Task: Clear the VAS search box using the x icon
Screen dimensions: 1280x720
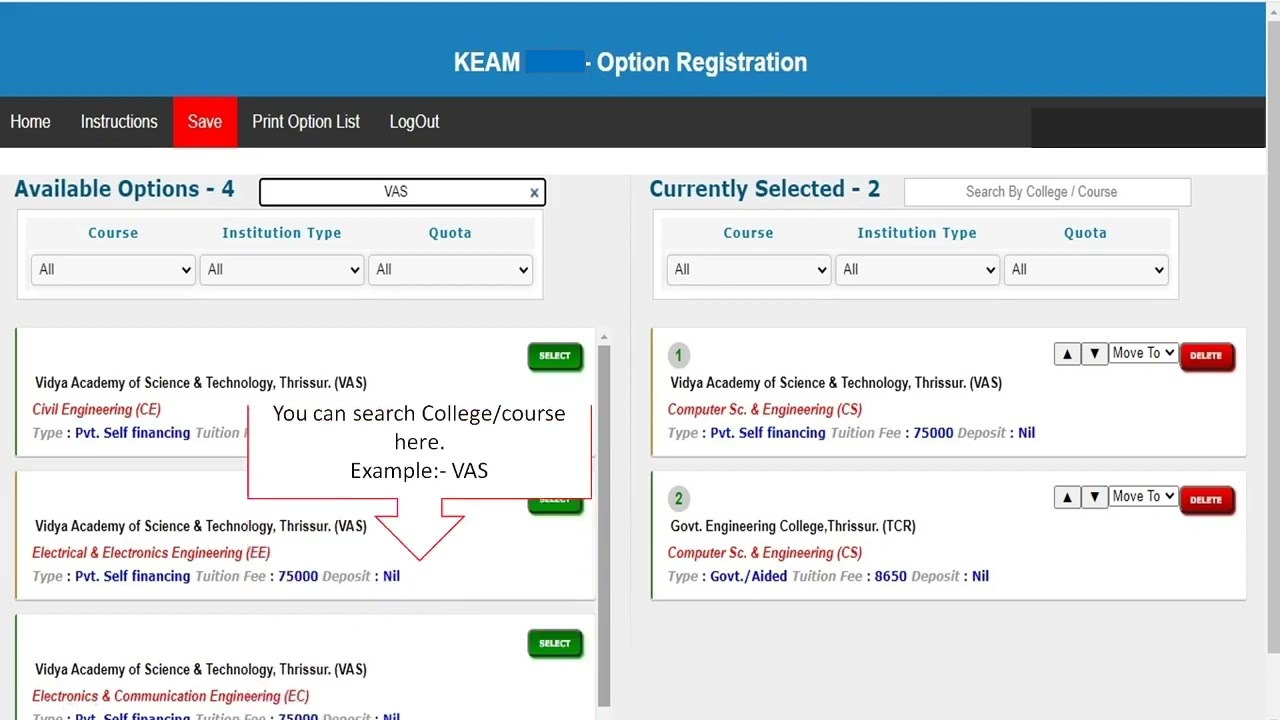Action: point(534,193)
